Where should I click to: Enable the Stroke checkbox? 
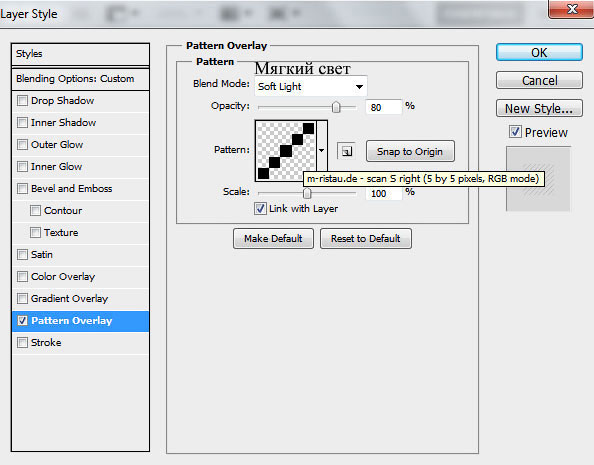(x=22, y=343)
